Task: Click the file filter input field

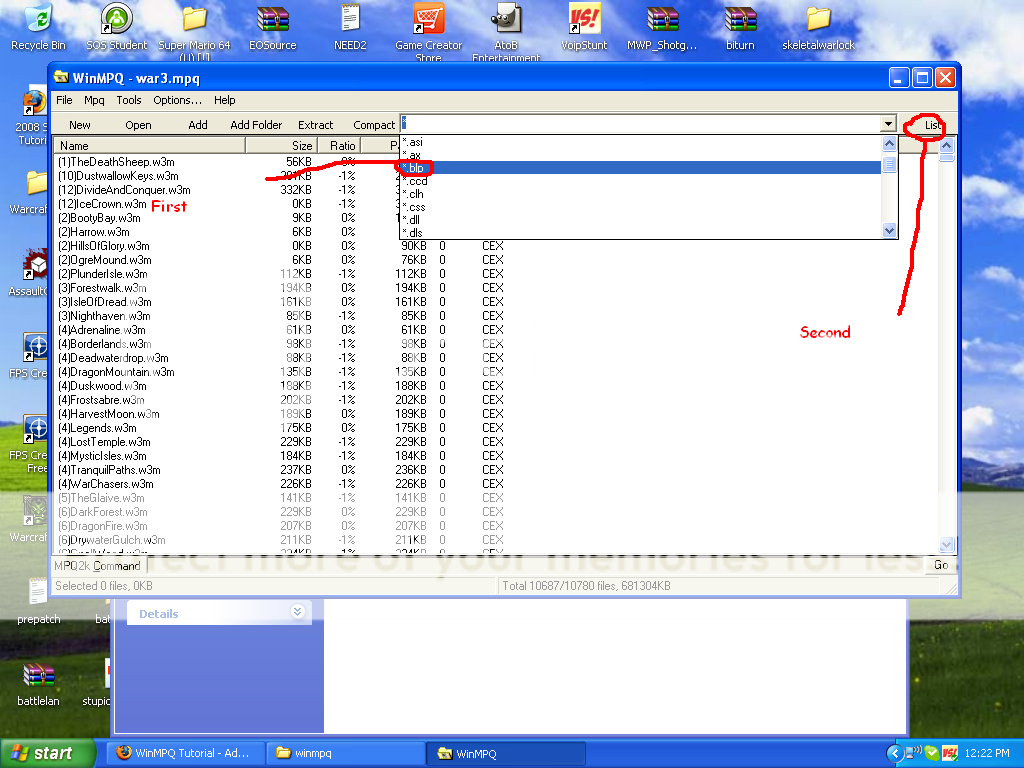Action: coord(640,123)
